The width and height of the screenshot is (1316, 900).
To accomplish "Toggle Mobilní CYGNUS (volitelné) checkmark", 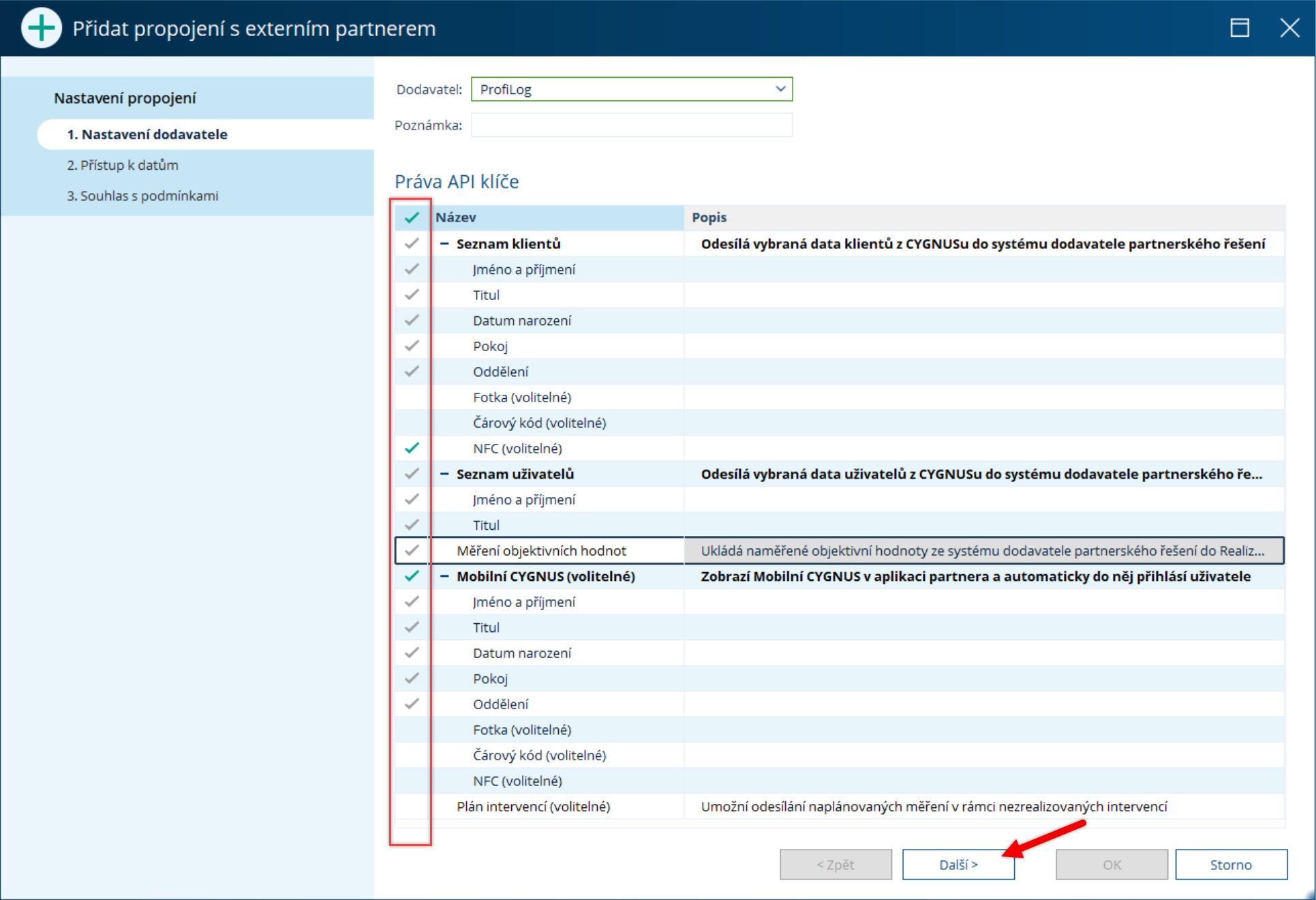I will (x=412, y=576).
